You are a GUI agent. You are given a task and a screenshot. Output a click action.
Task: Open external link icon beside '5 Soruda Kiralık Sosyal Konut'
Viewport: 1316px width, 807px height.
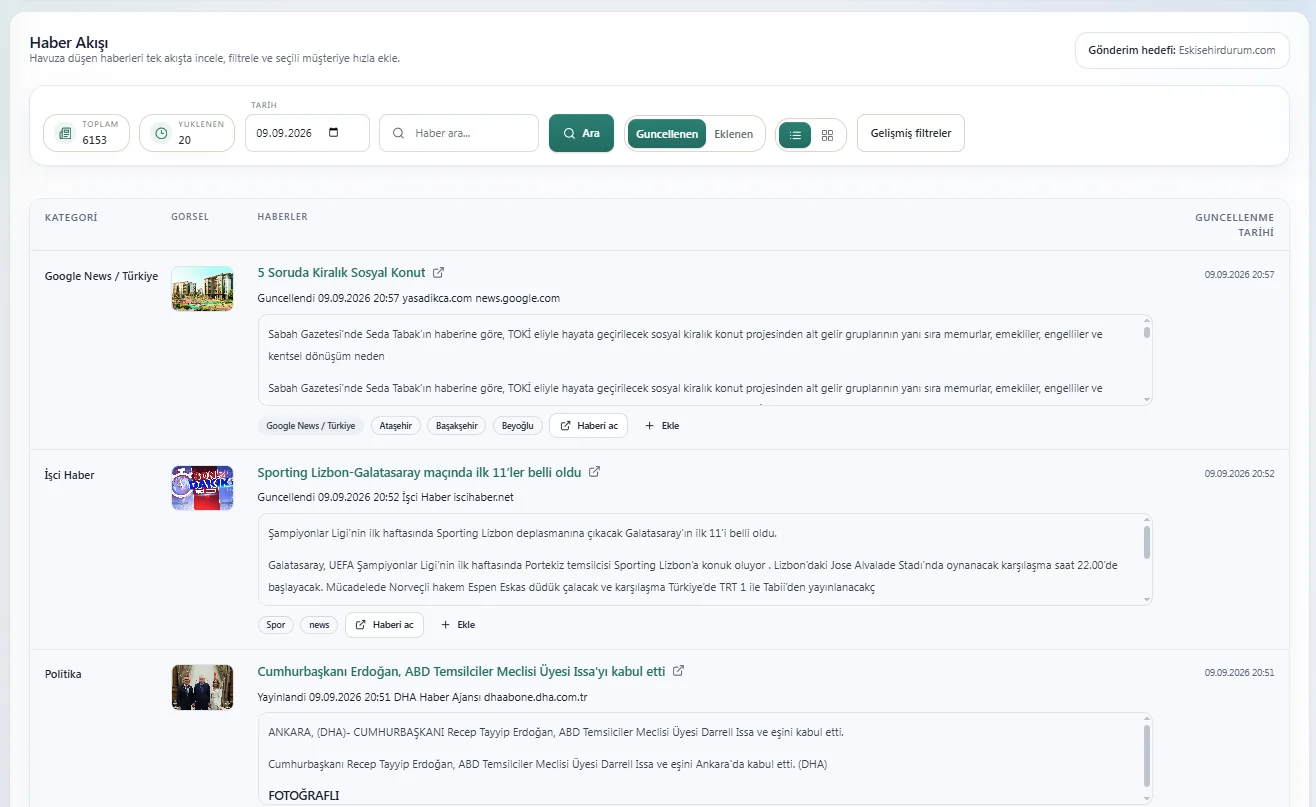point(438,272)
